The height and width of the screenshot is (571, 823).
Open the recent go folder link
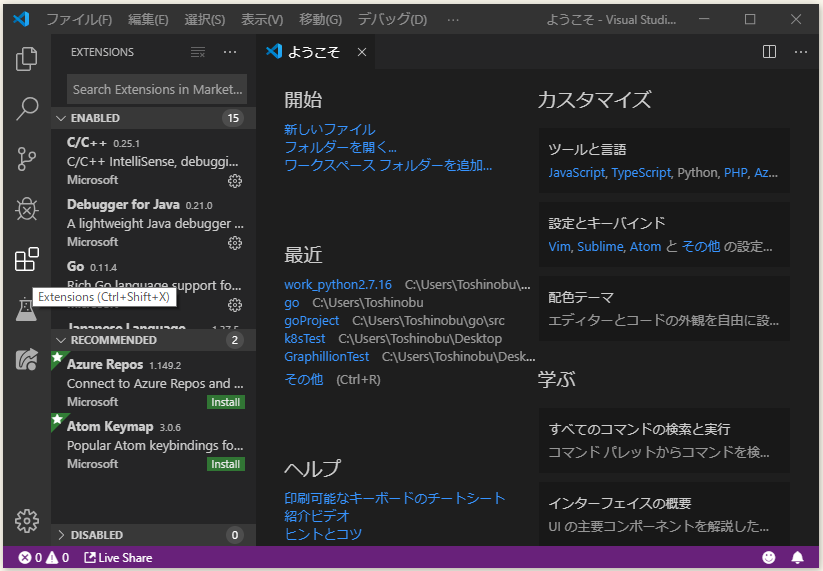[291, 303]
